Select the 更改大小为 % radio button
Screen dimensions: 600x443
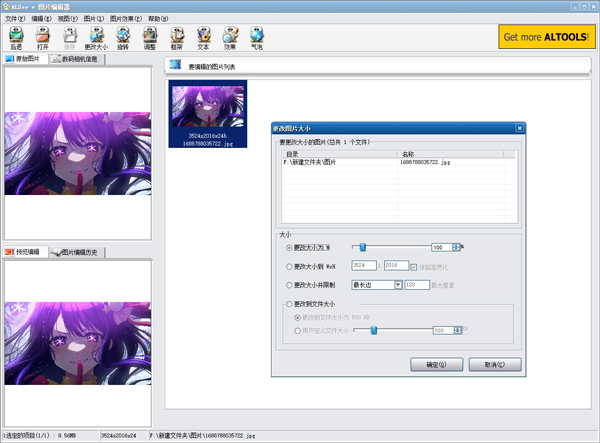coord(290,247)
